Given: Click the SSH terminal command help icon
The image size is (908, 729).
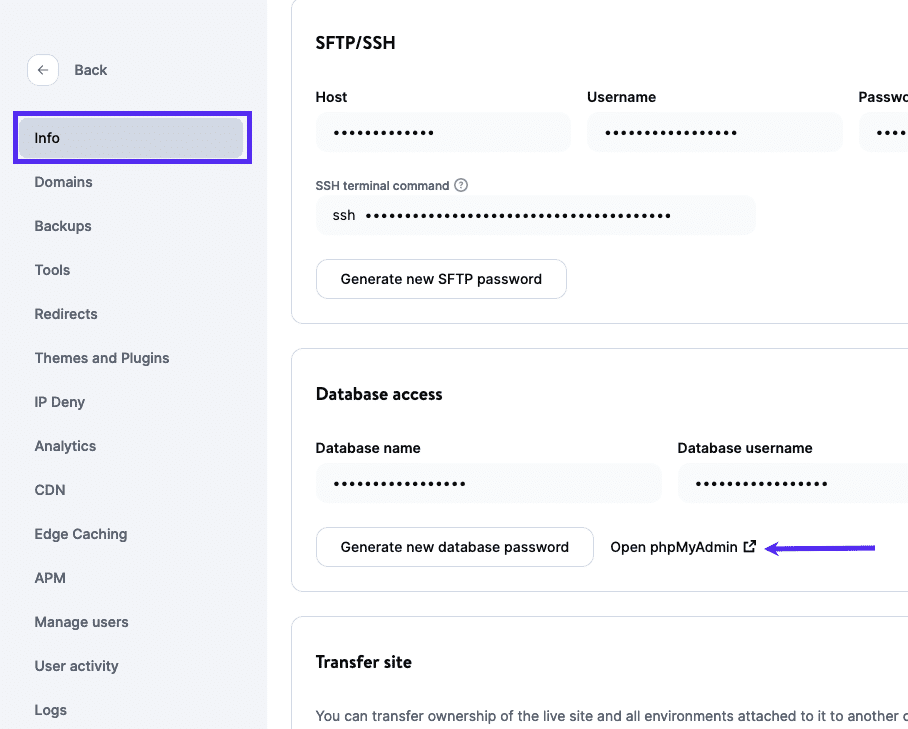Looking at the screenshot, I should [461, 185].
